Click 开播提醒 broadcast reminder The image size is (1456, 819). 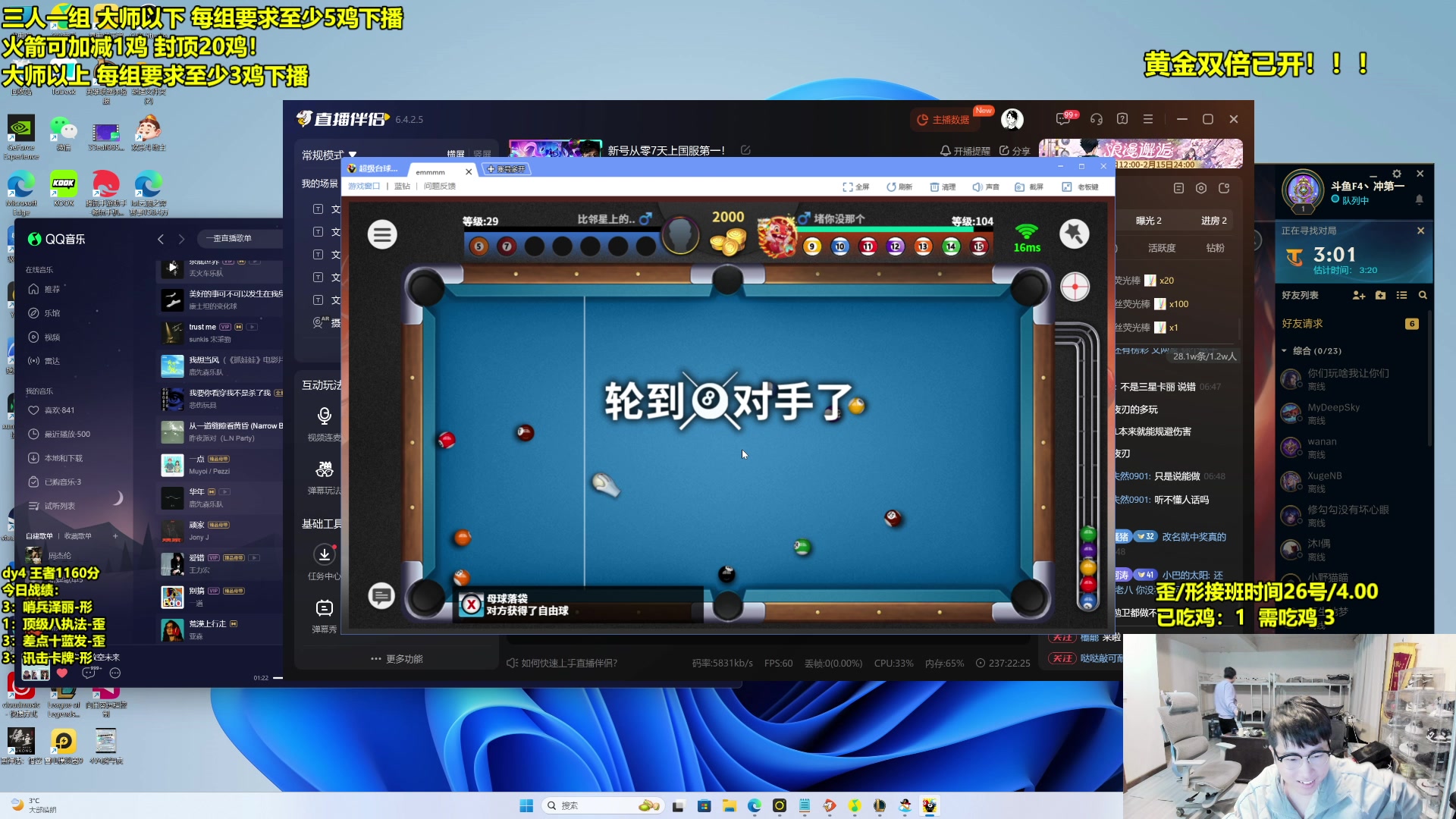[x=965, y=151]
